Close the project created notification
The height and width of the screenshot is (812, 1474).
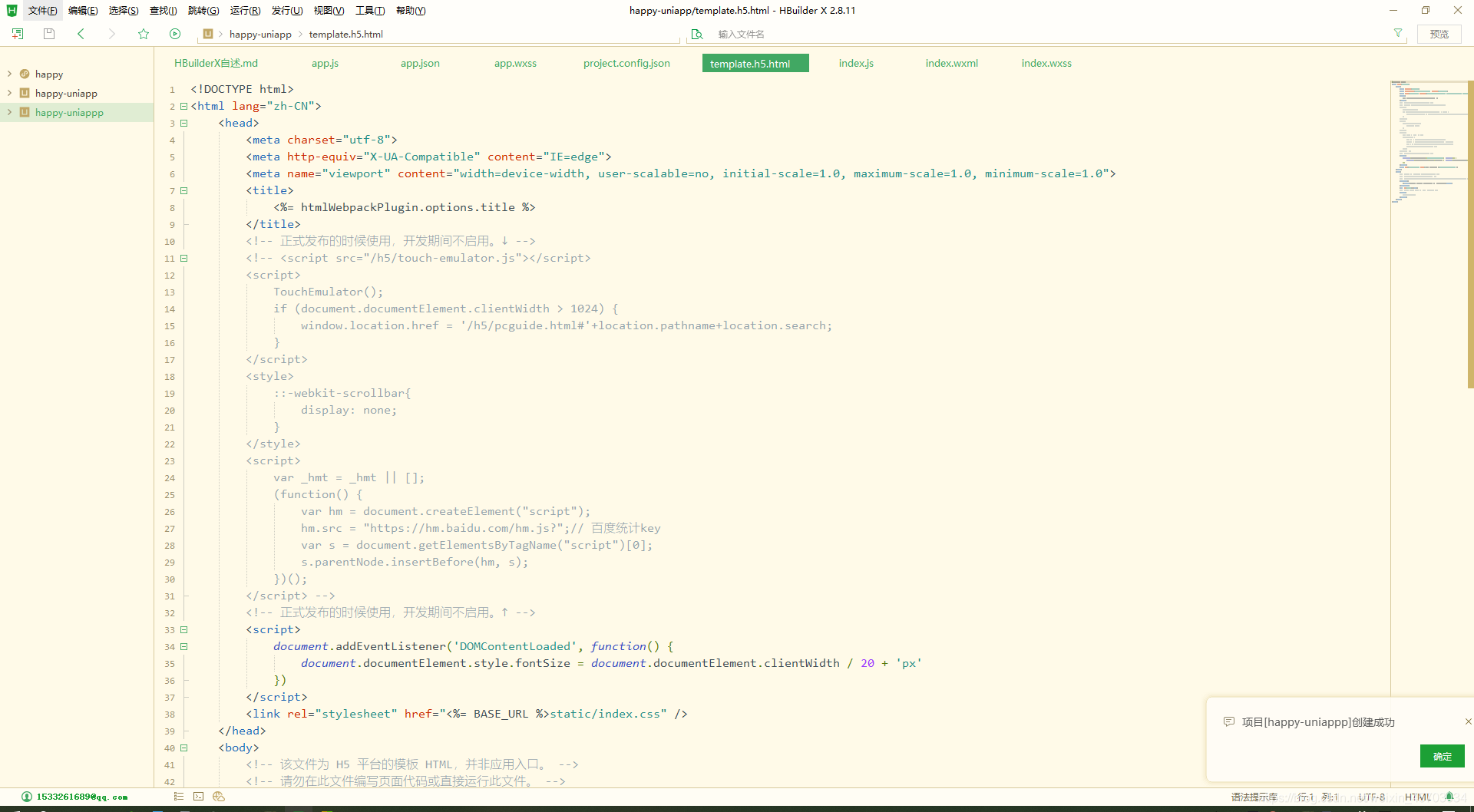1468,721
